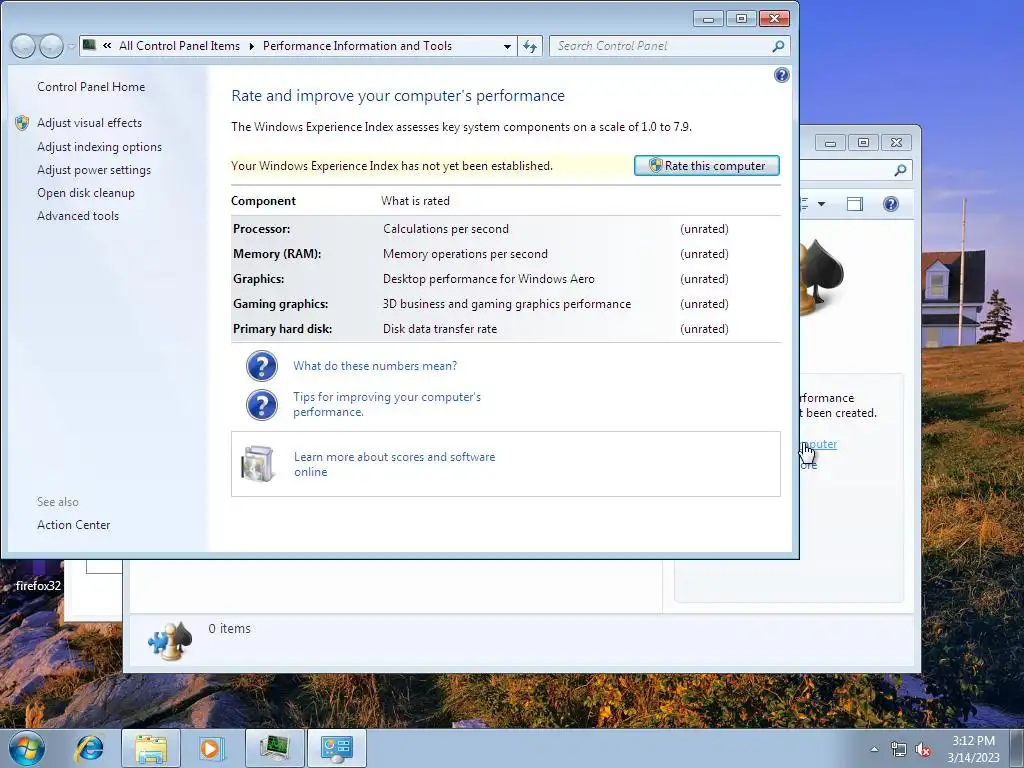Image resolution: width=1024 pixels, height=768 pixels.
Task: Click Games icon in background window details pane
Action: [170, 640]
